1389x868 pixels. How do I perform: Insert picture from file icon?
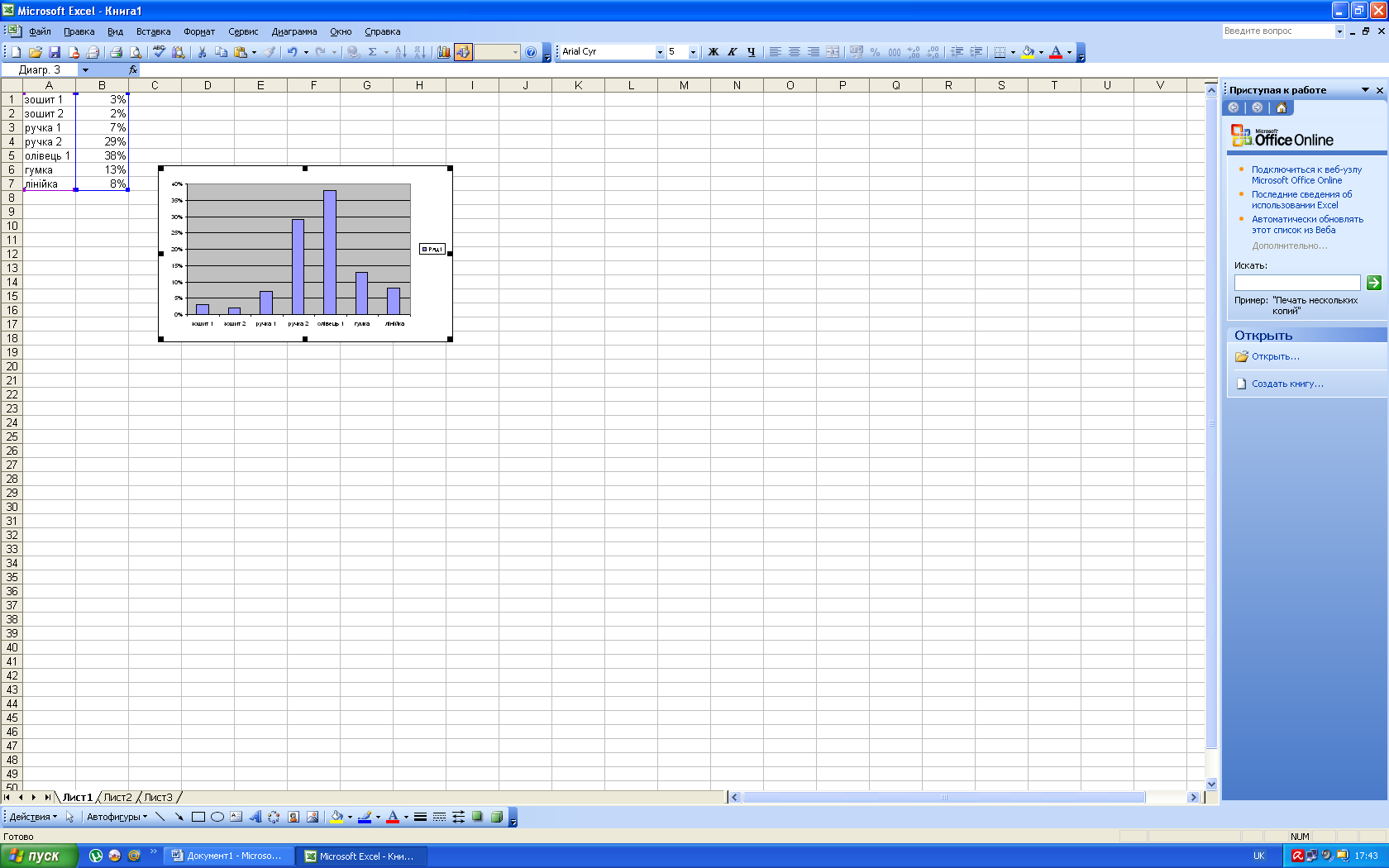[312, 817]
